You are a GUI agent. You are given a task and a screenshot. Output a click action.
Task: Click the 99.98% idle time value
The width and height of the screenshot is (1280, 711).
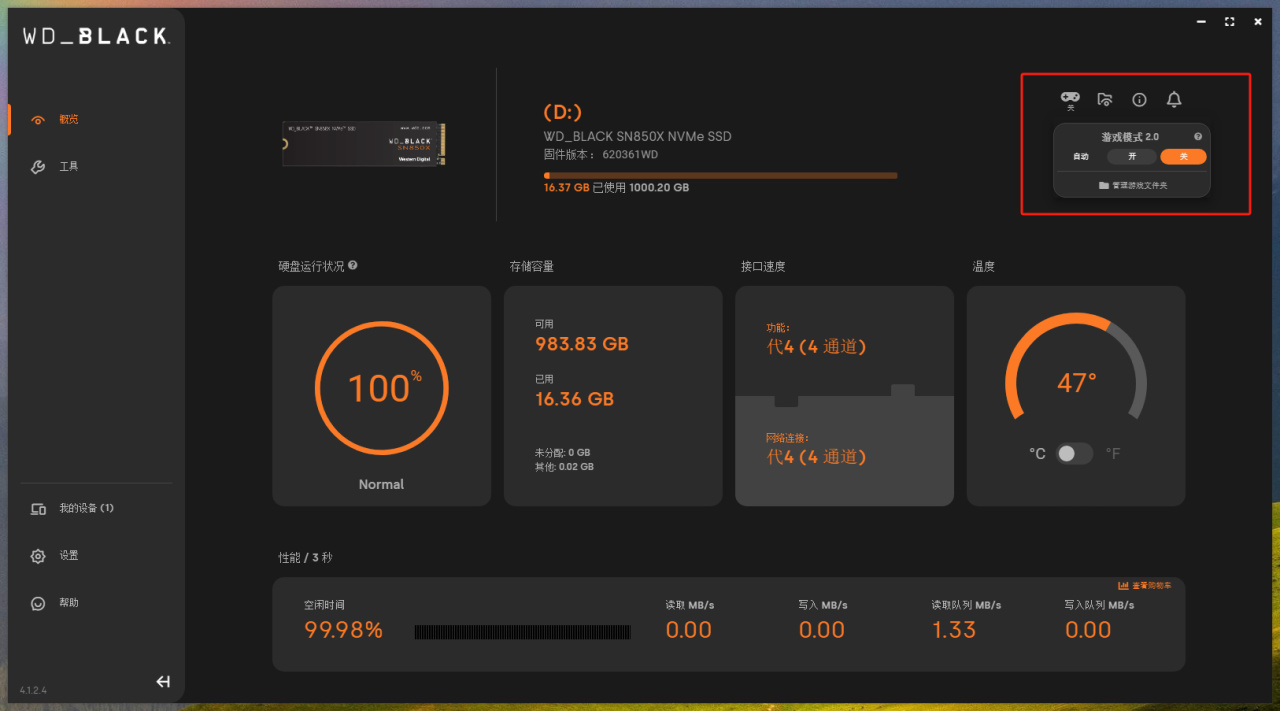pos(344,630)
